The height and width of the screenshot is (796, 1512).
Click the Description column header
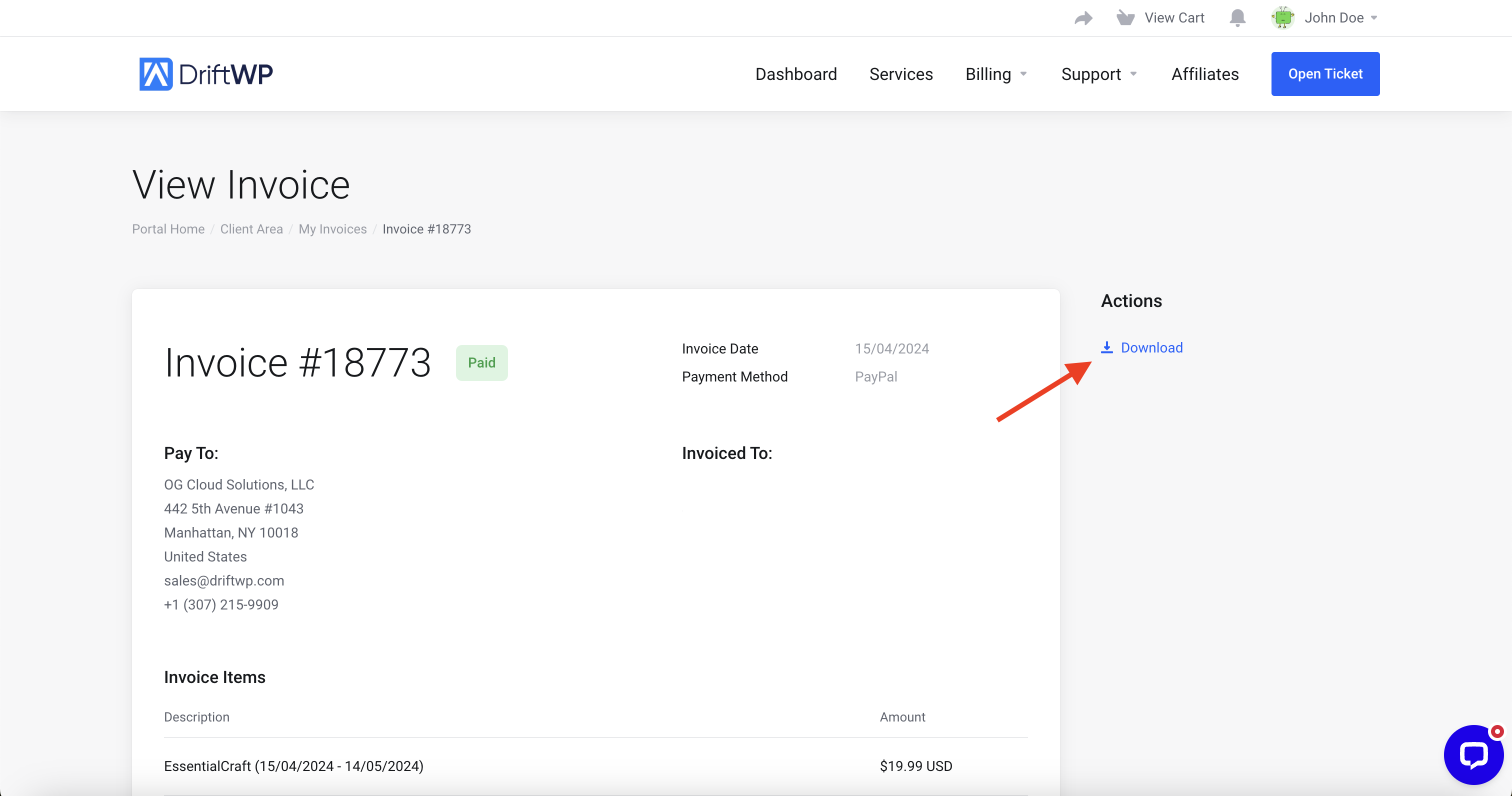196,717
